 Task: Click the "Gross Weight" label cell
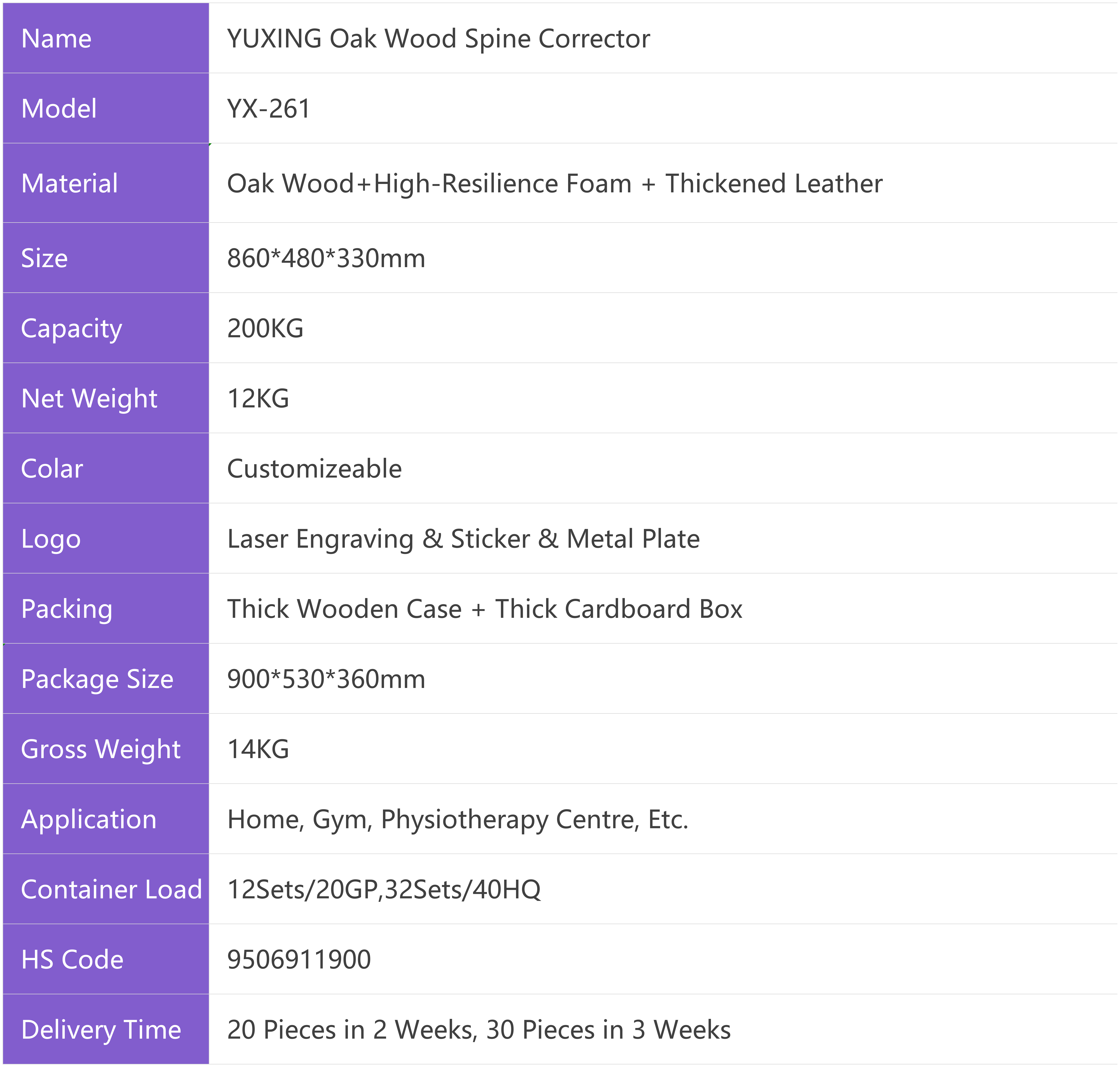coord(106,748)
